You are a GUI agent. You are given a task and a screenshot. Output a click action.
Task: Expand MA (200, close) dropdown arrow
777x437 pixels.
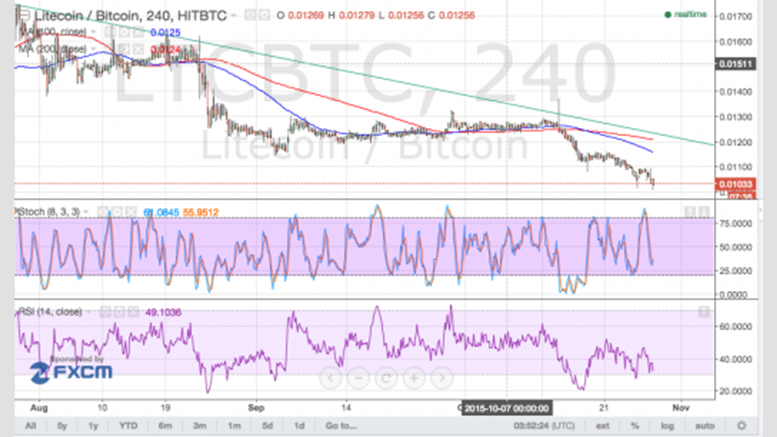tap(93, 49)
